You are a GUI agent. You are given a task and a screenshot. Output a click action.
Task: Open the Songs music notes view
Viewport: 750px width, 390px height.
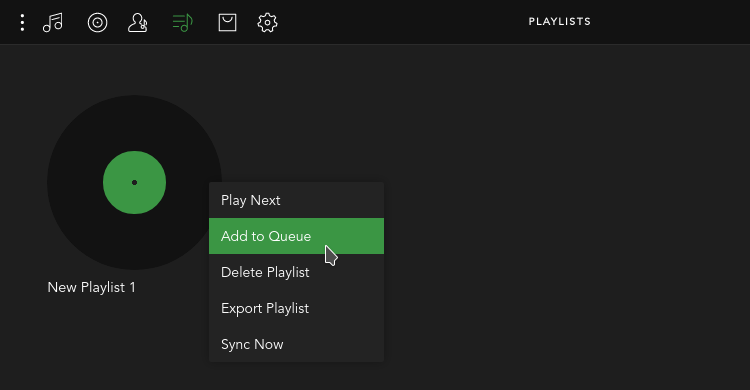point(53,22)
